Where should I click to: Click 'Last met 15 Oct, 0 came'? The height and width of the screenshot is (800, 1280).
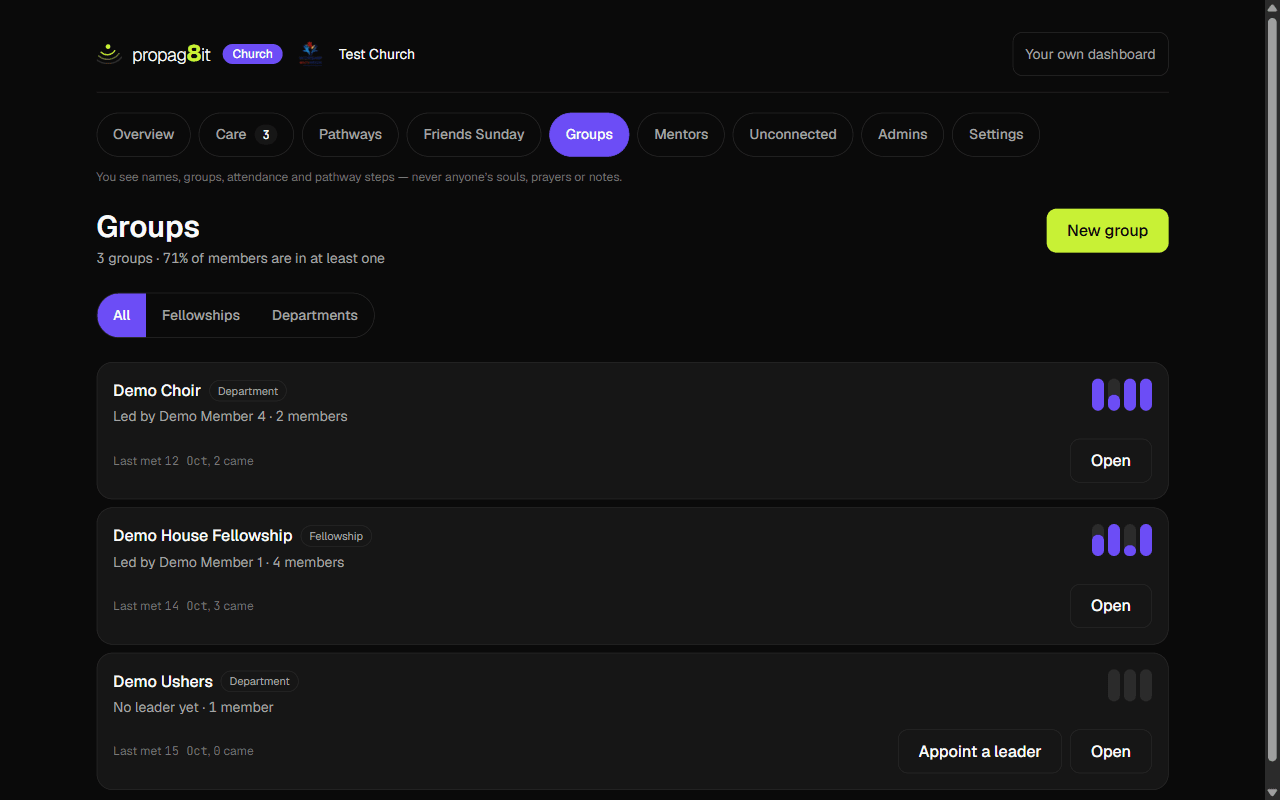[x=183, y=751]
